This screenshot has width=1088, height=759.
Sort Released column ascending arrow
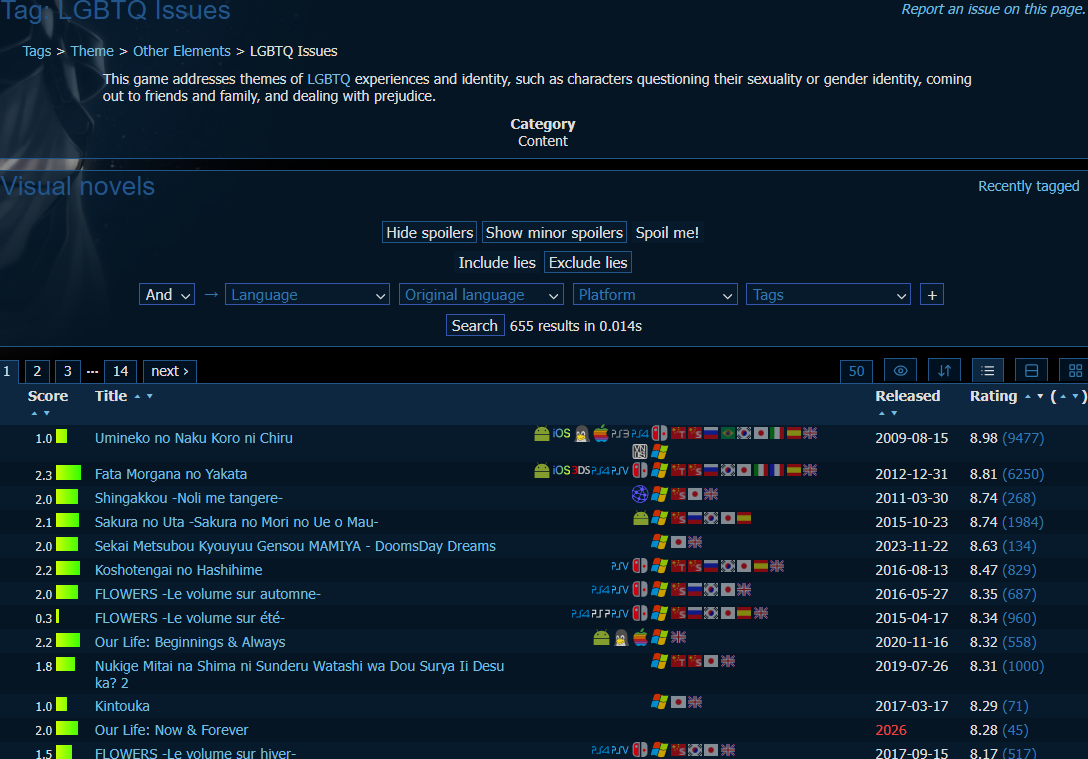point(882,413)
